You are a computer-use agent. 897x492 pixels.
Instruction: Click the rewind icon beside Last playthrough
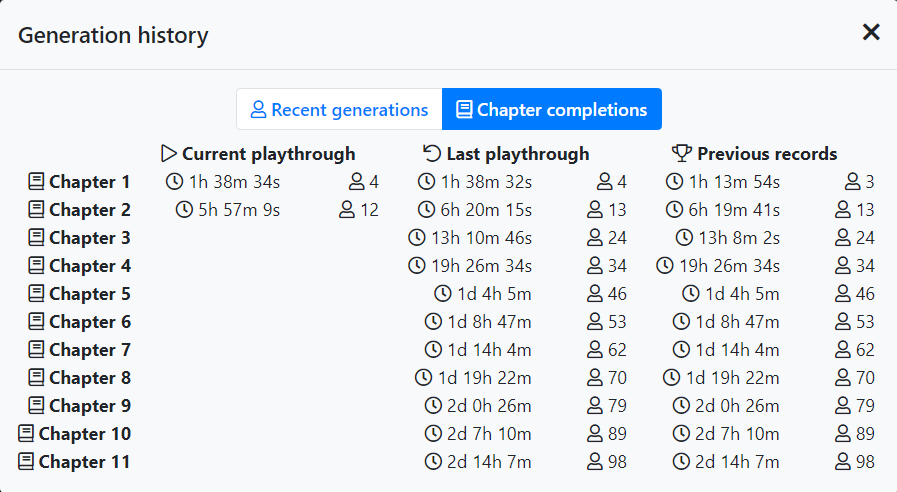(x=432, y=153)
